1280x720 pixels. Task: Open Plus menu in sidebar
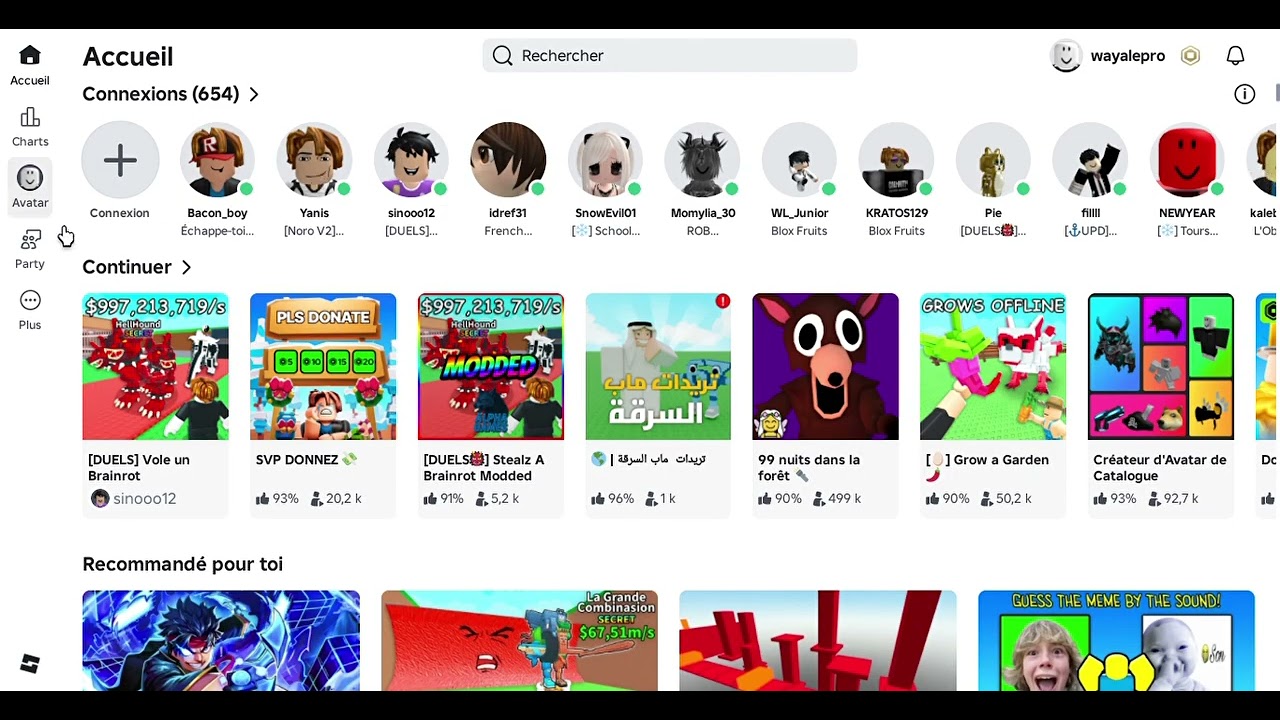(30, 311)
